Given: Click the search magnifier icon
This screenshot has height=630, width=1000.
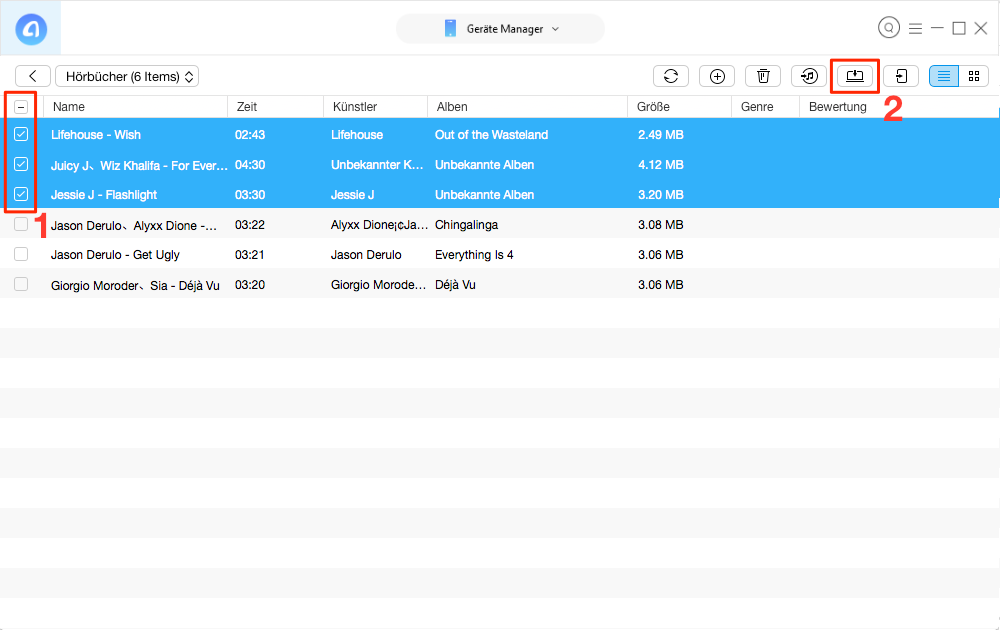Looking at the screenshot, I should [x=888, y=28].
